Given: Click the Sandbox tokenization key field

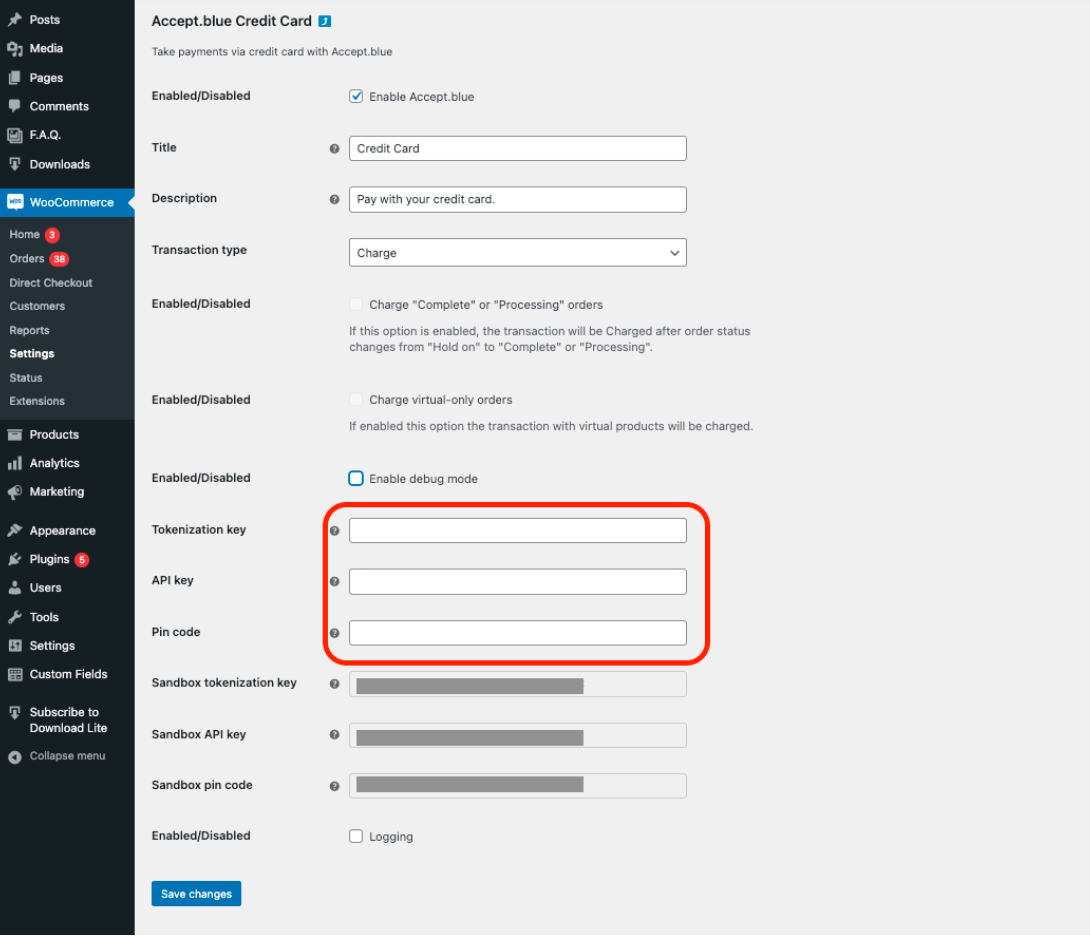Looking at the screenshot, I should coord(517,684).
